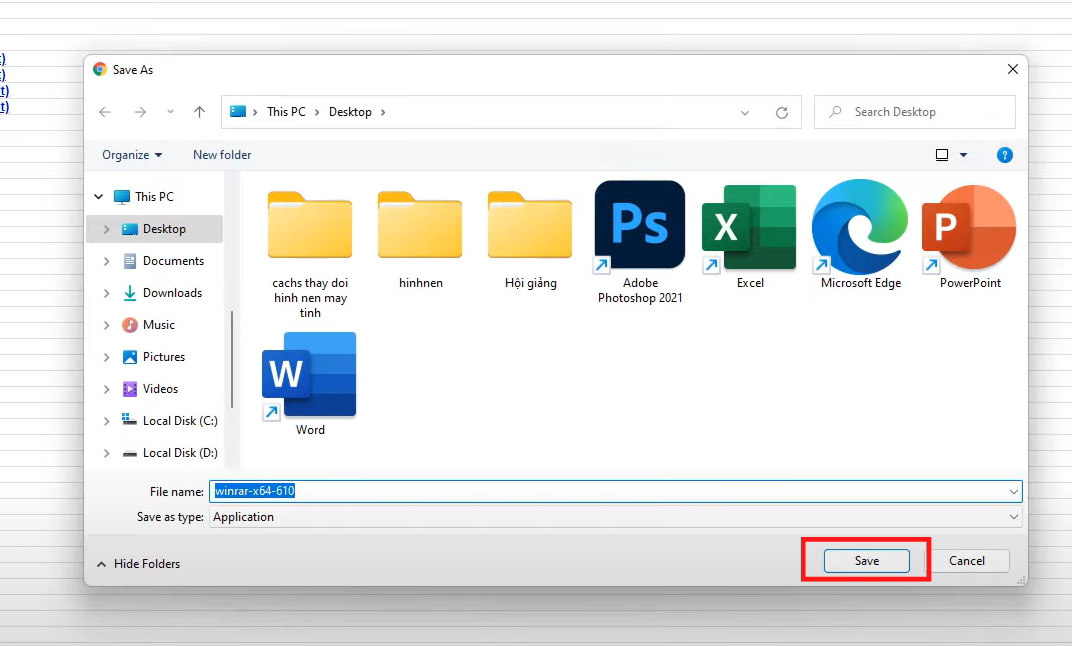Open the File name dropdown arrow
This screenshot has width=1072, height=646.
coord(1013,492)
